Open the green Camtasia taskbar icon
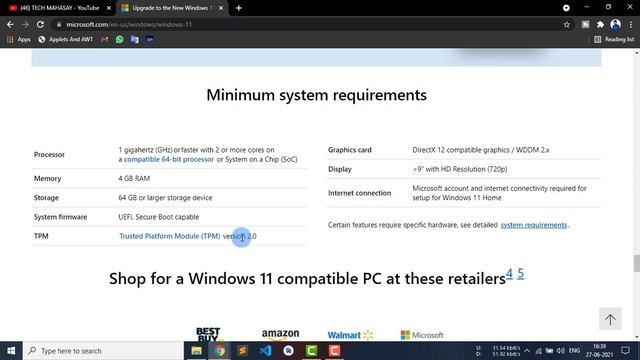Viewport: 640px width, 360px height. pos(311,351)
